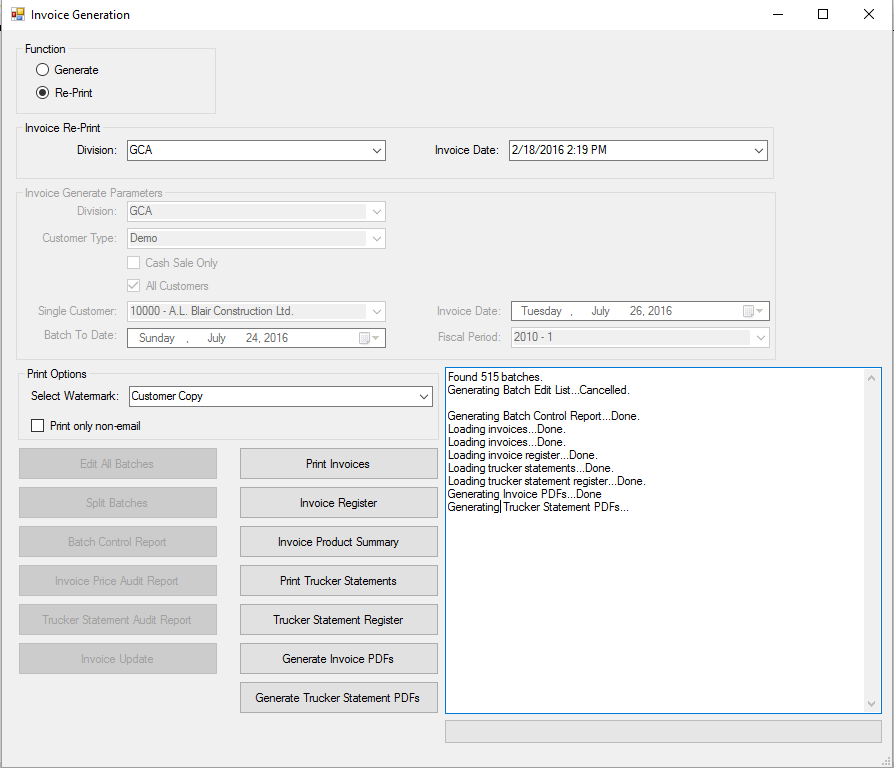
Task: Click the Generate Trucker Statement PDFs button
Action: [x=339, y=697]
